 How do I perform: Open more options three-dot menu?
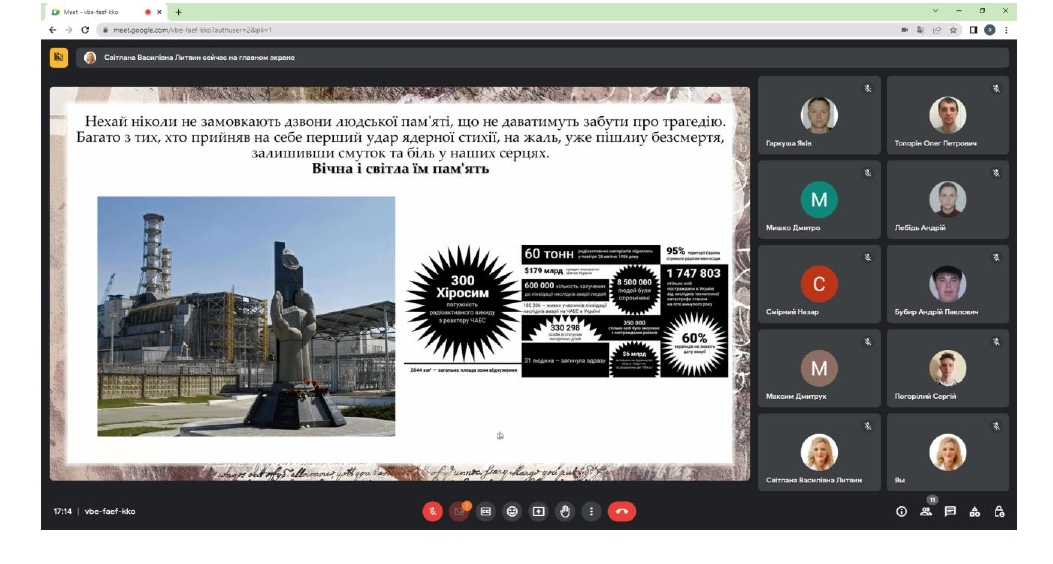[591, 512]
